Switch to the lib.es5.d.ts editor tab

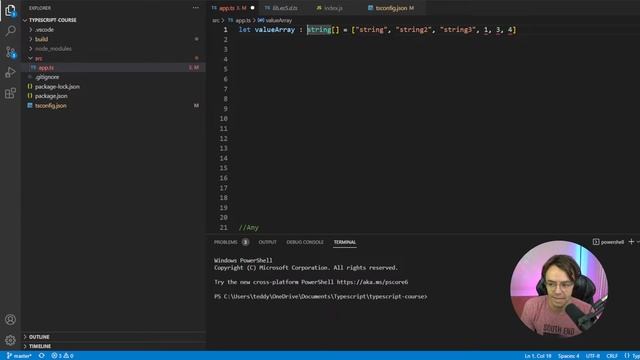284,8
